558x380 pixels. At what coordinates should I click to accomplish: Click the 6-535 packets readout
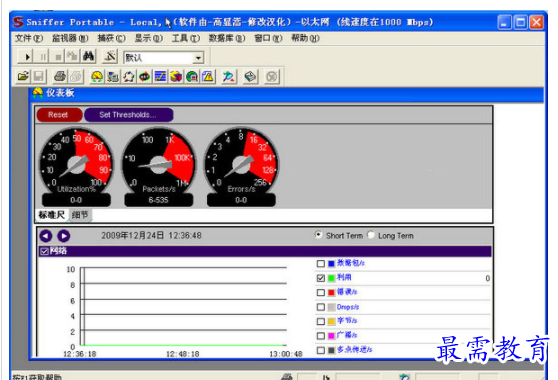[158, 200]
